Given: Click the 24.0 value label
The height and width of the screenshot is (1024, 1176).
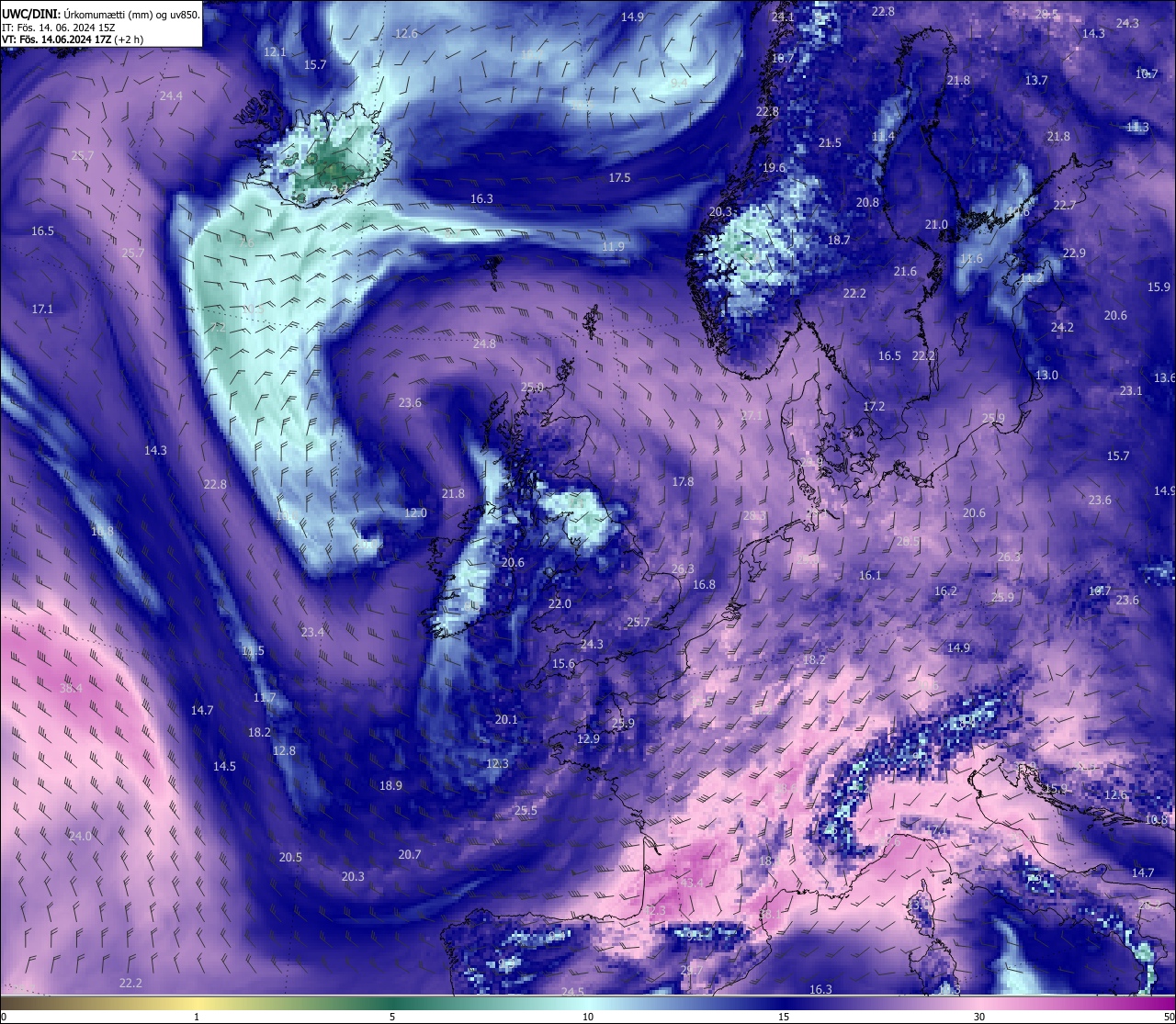Looking at the screenshot, I should tap(80, 836).
